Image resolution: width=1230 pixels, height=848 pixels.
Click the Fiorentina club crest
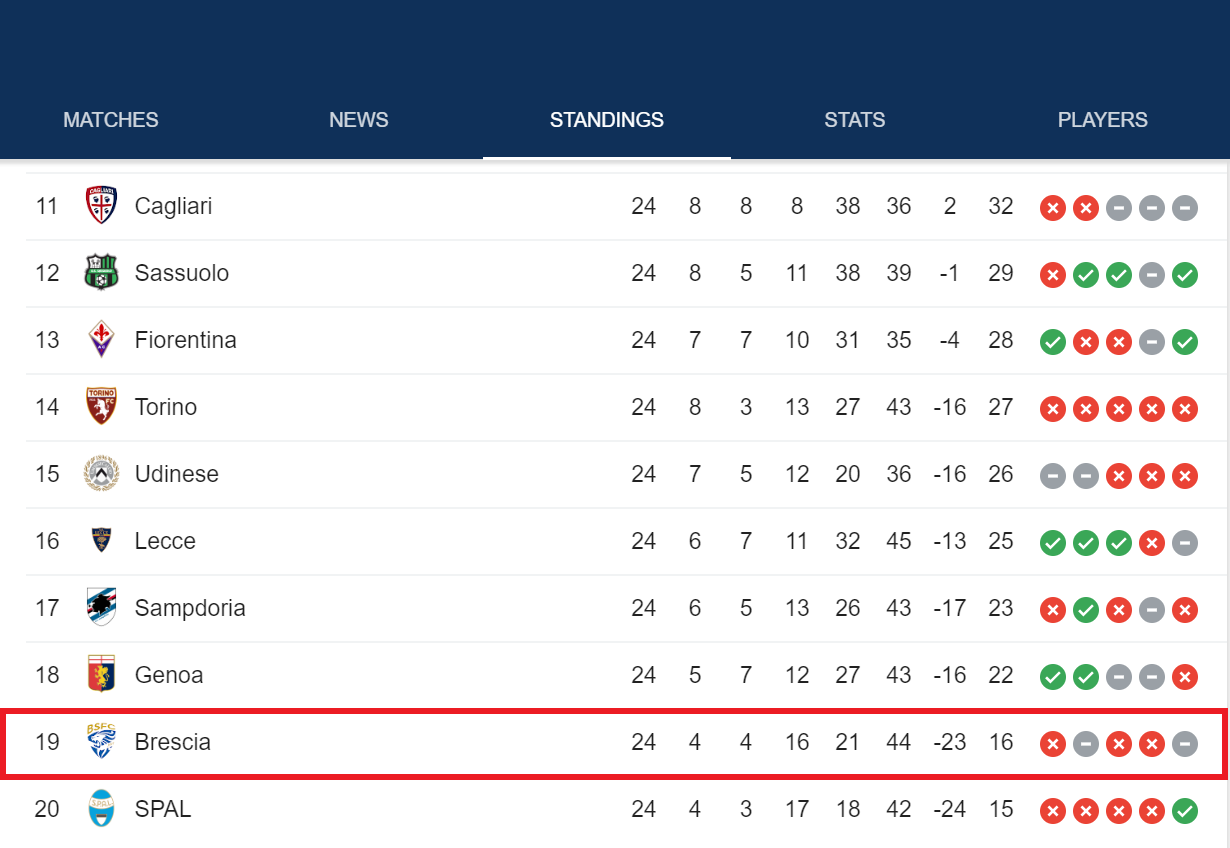[101, 340]
